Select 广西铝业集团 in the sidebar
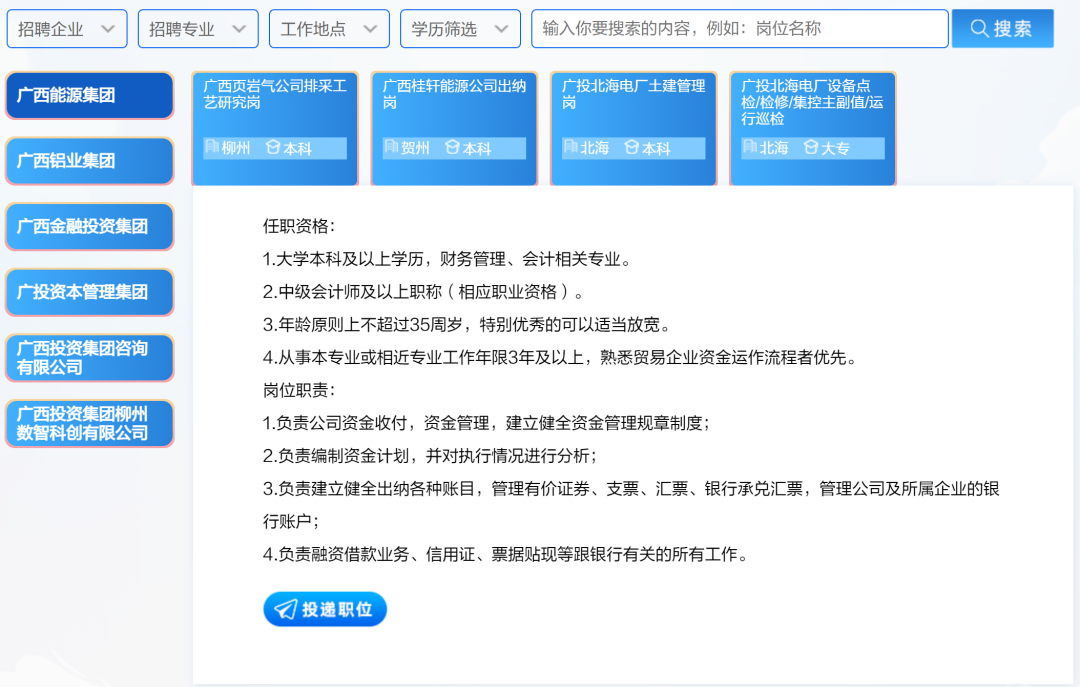Screen dimensions: 1080x687 [90, 161]
